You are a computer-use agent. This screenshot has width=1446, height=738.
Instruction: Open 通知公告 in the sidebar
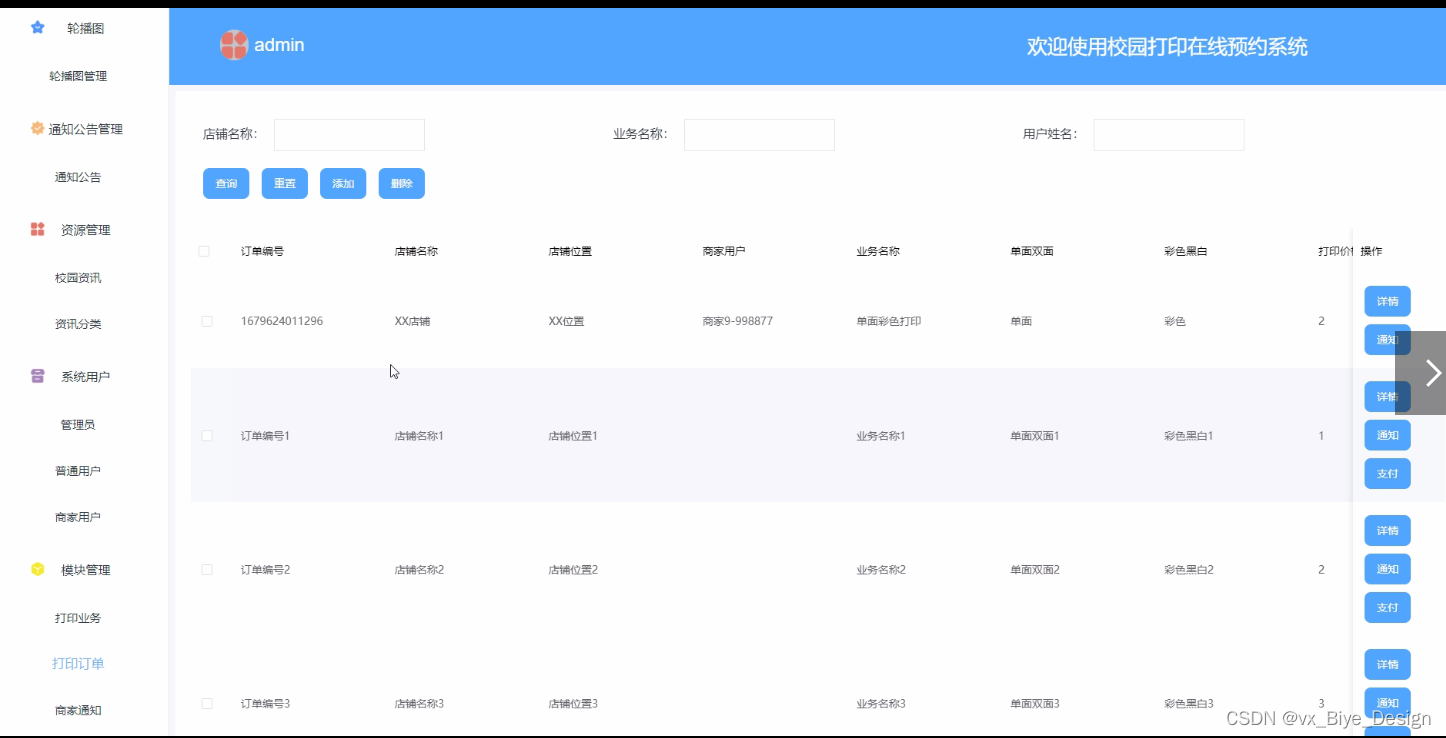[78, 177]
